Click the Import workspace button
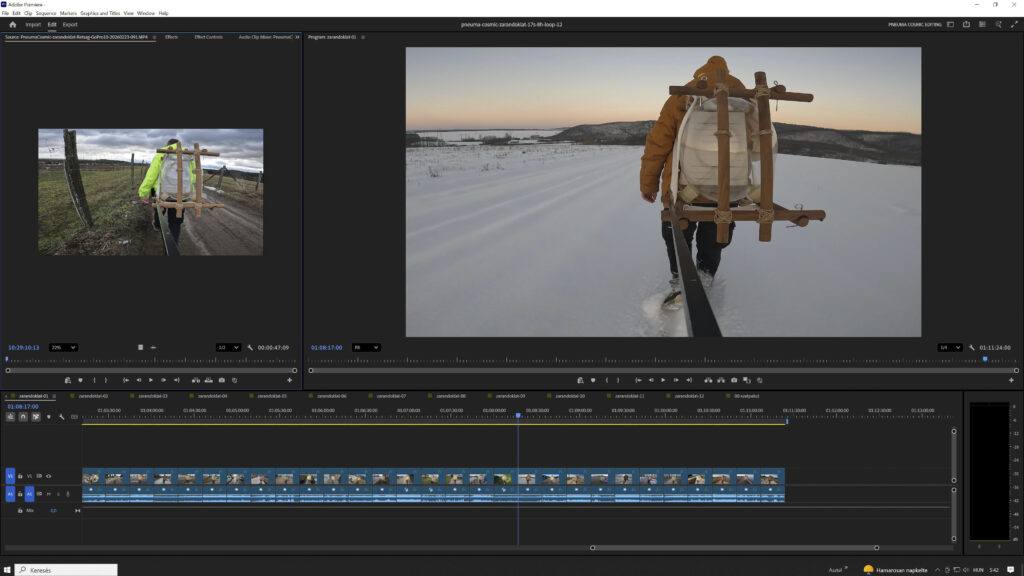 coord(33,24)
